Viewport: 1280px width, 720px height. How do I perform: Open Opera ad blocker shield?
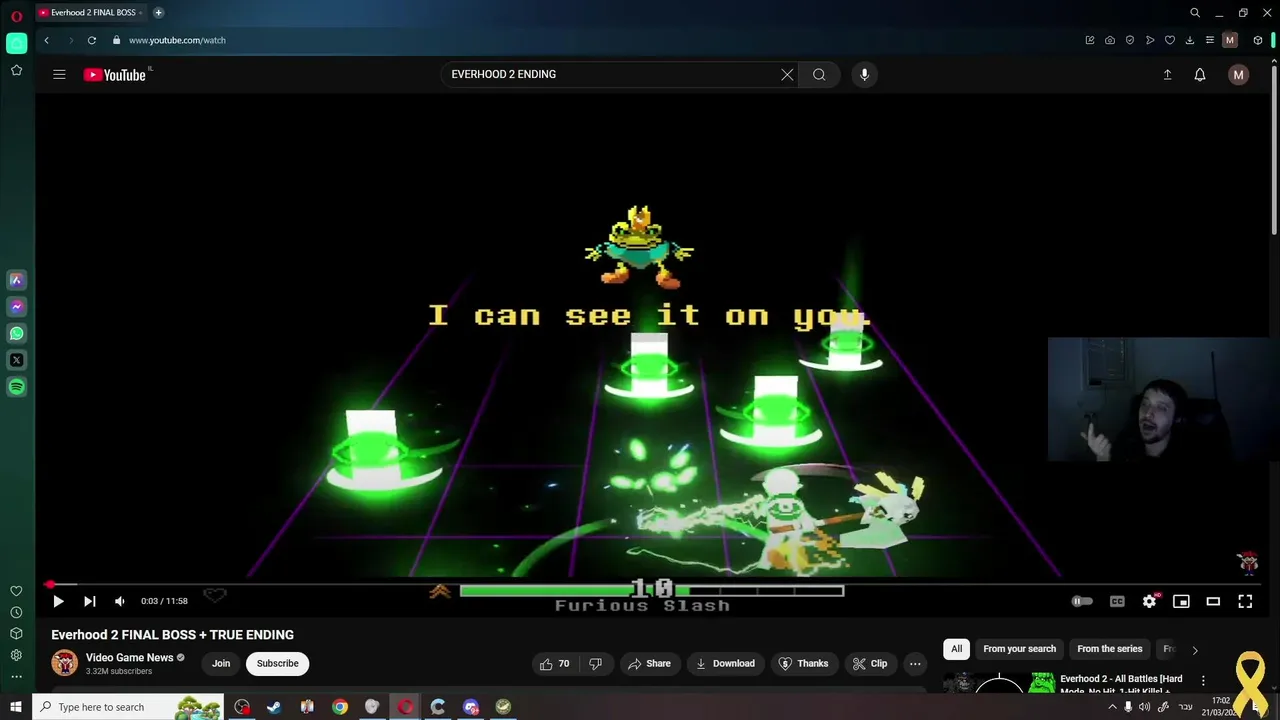tap(1130, 40)
